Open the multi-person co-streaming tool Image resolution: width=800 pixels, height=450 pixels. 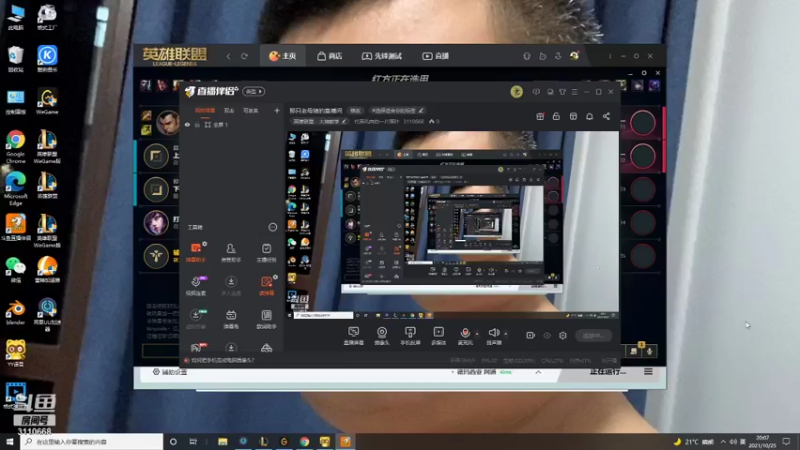click(x=231, y=286)
